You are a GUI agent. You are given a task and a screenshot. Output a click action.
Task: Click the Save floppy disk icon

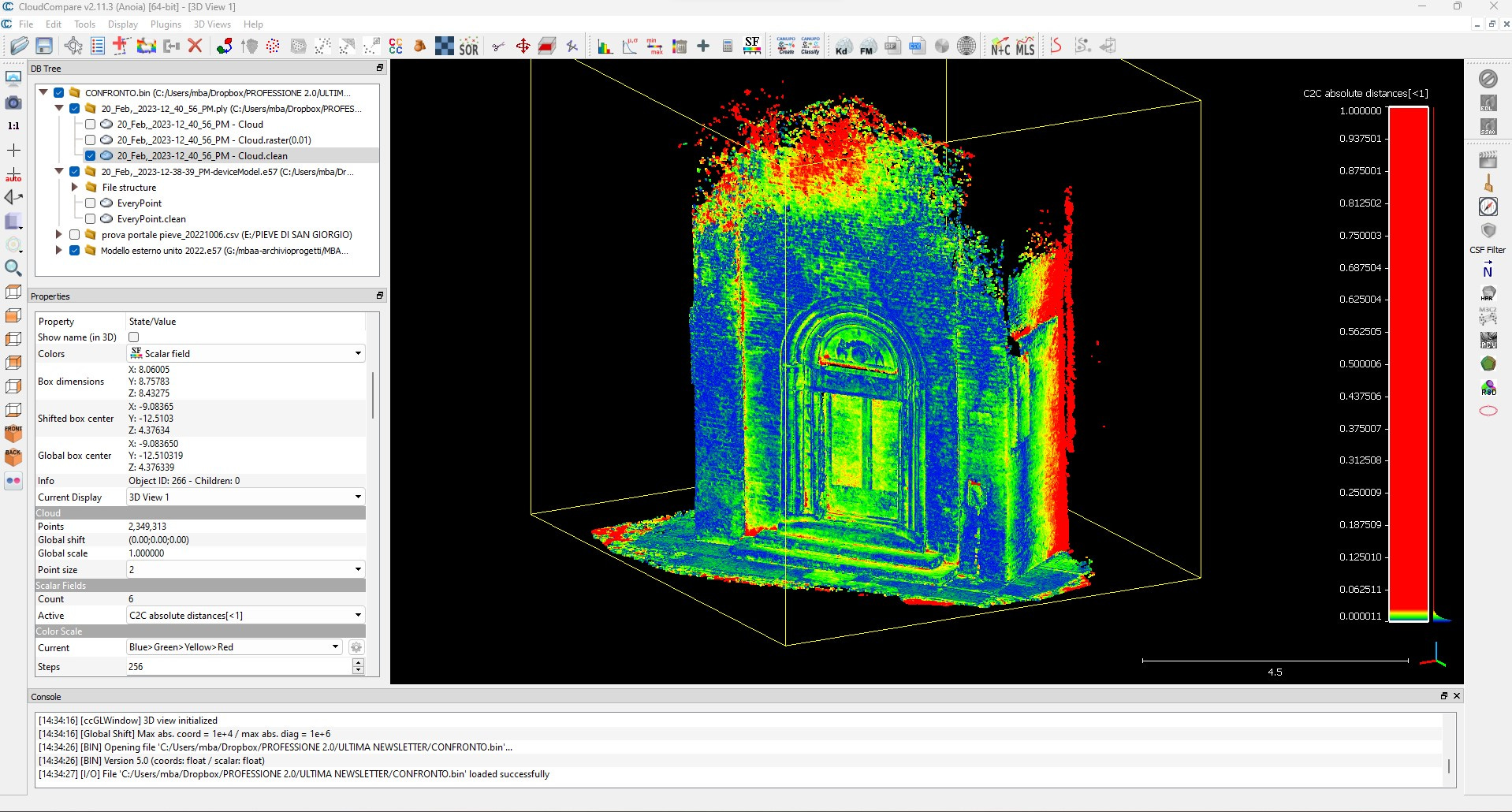click(44, 46)
